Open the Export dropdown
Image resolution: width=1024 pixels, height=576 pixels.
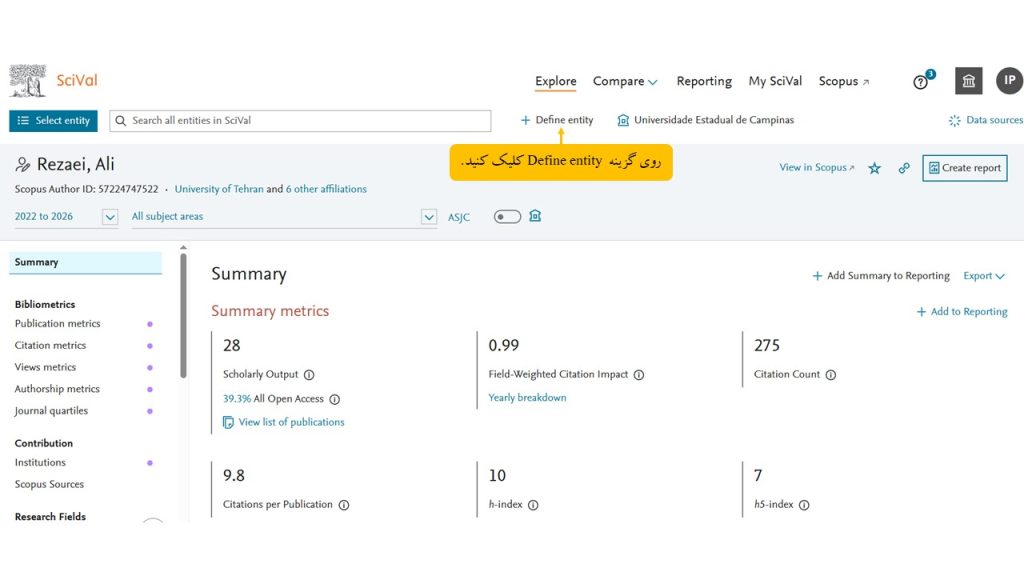click(x=984, y=276)
